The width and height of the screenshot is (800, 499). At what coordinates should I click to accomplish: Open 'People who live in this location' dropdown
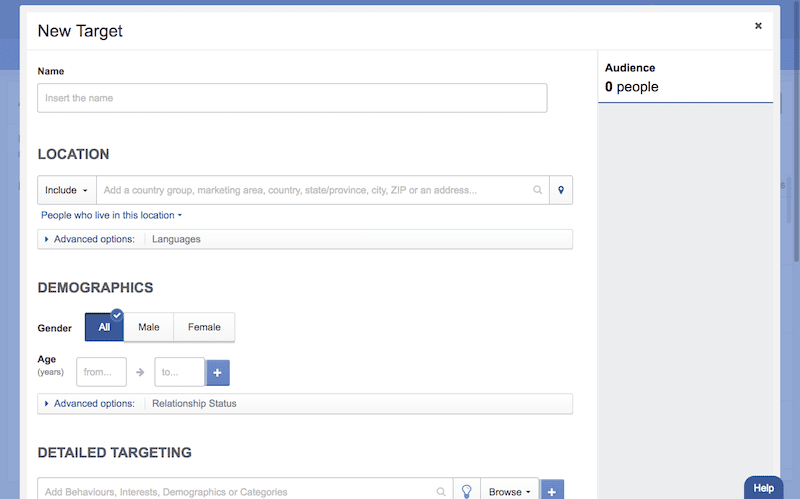111,215
